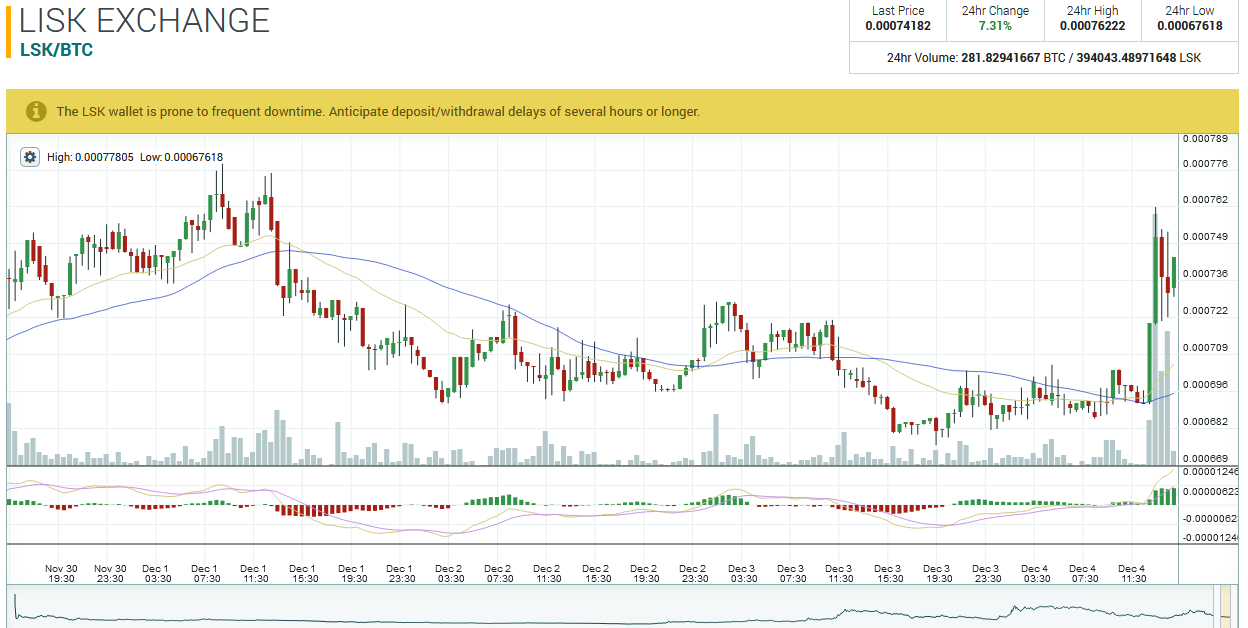Click the Dec 3 15:30 time label
This screenshot has height=628, width=1248.
889,574
